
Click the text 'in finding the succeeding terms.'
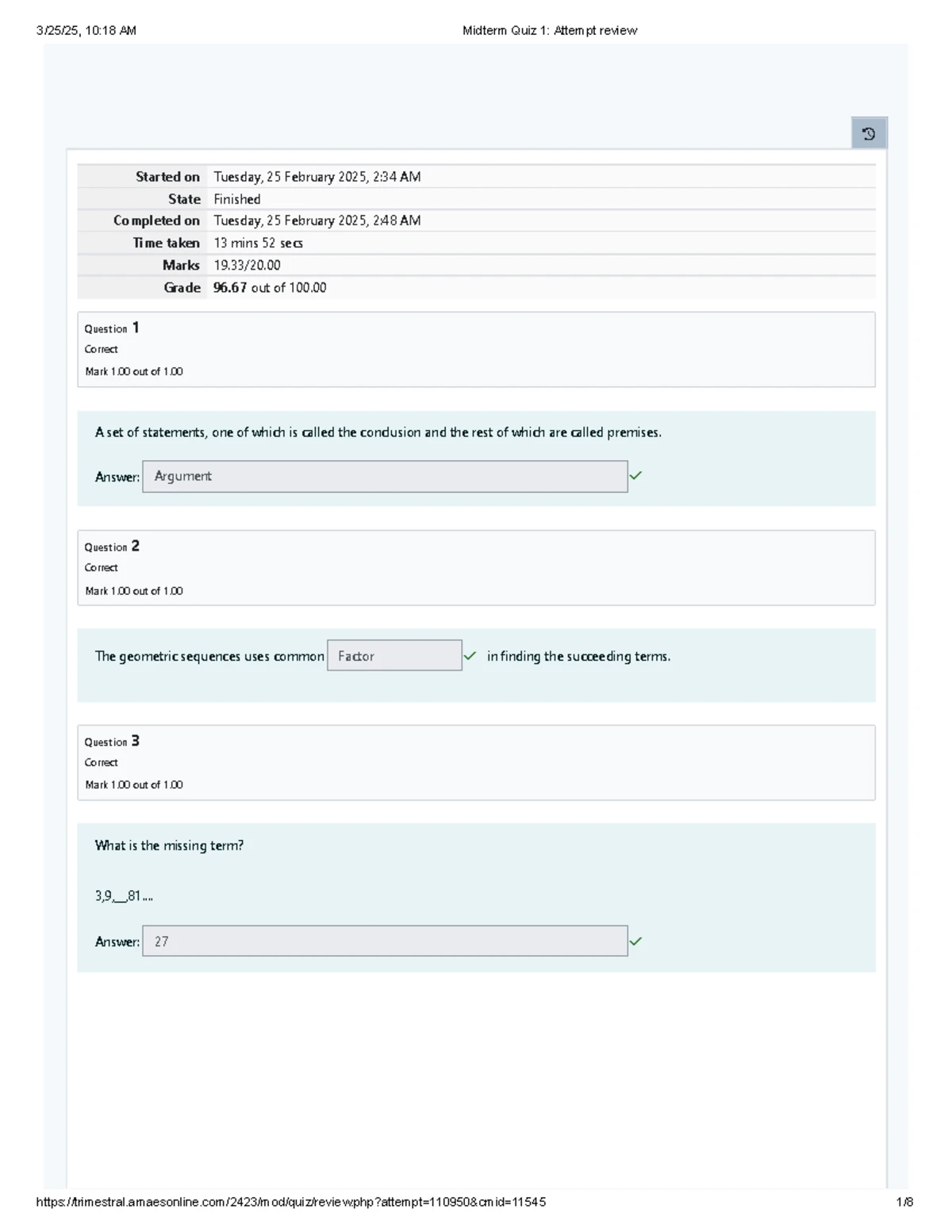[579, 656]
